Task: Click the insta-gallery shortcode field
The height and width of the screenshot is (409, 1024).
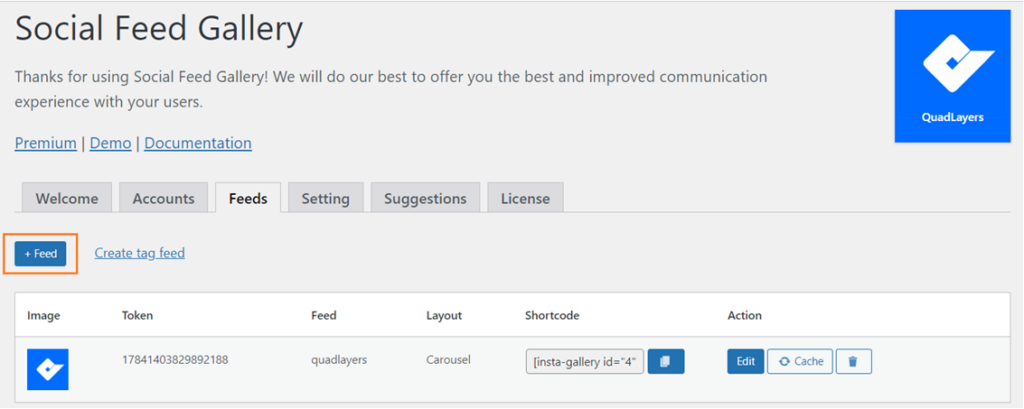Action: click(585, 361)
